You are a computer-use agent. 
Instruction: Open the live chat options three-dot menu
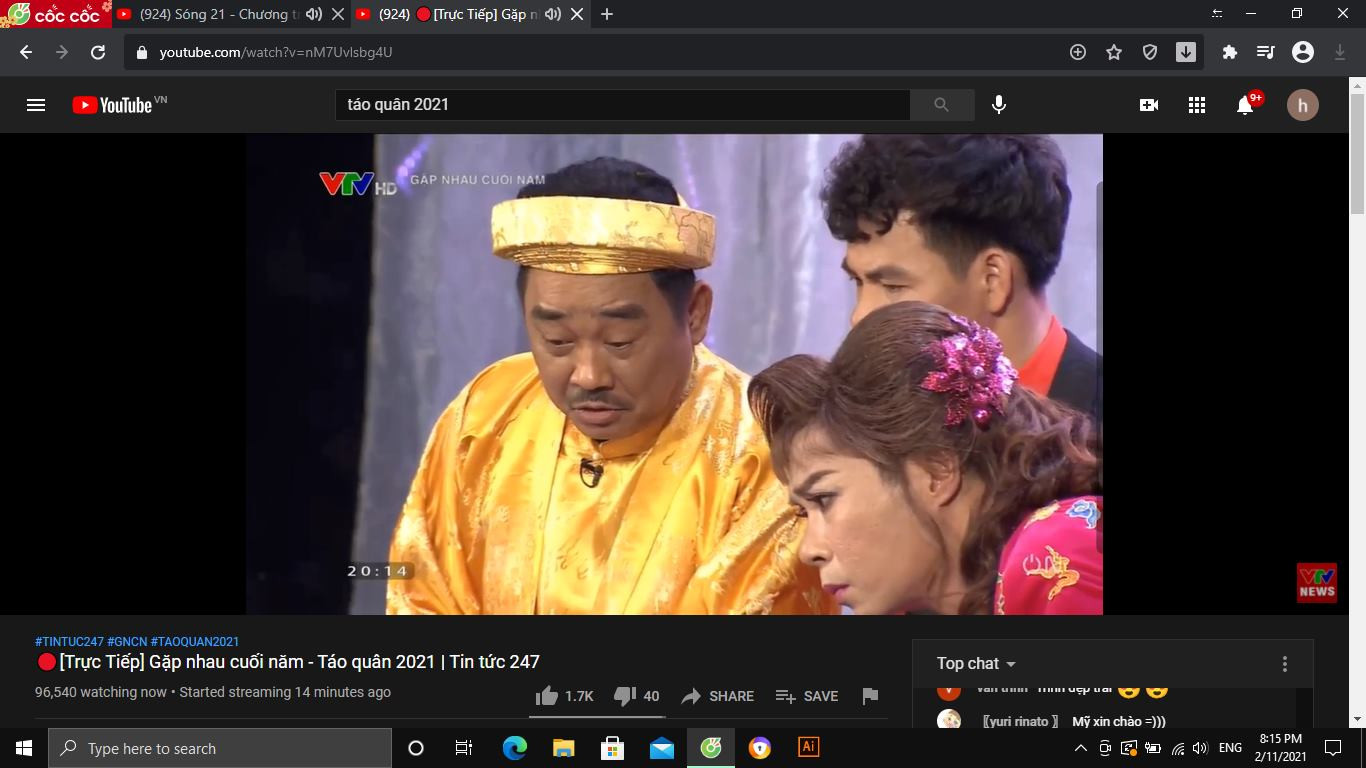click(1285, 663)
